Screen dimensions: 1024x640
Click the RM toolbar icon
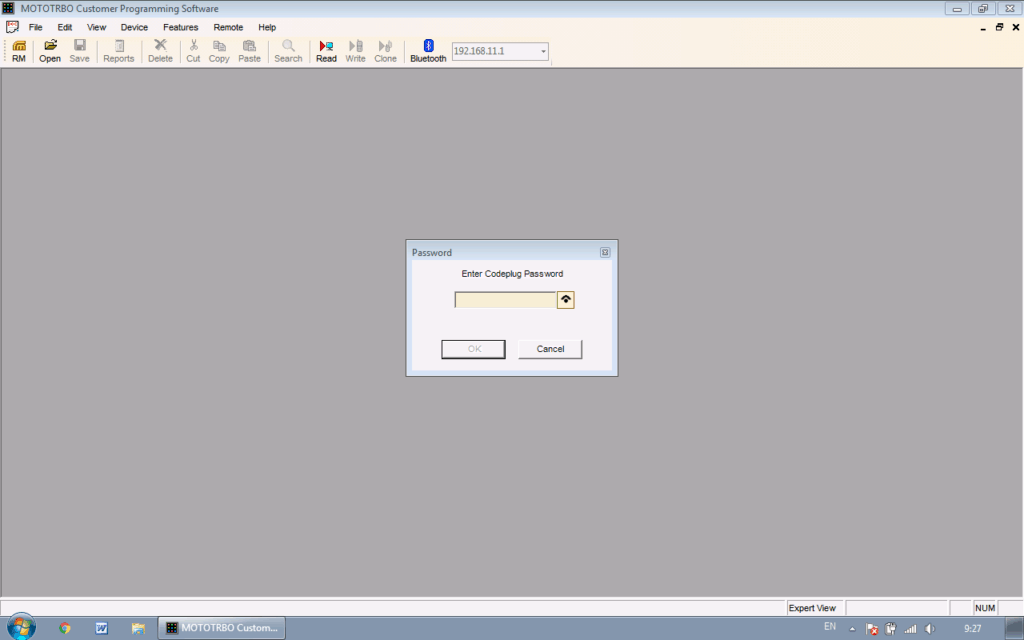[19, 51]
